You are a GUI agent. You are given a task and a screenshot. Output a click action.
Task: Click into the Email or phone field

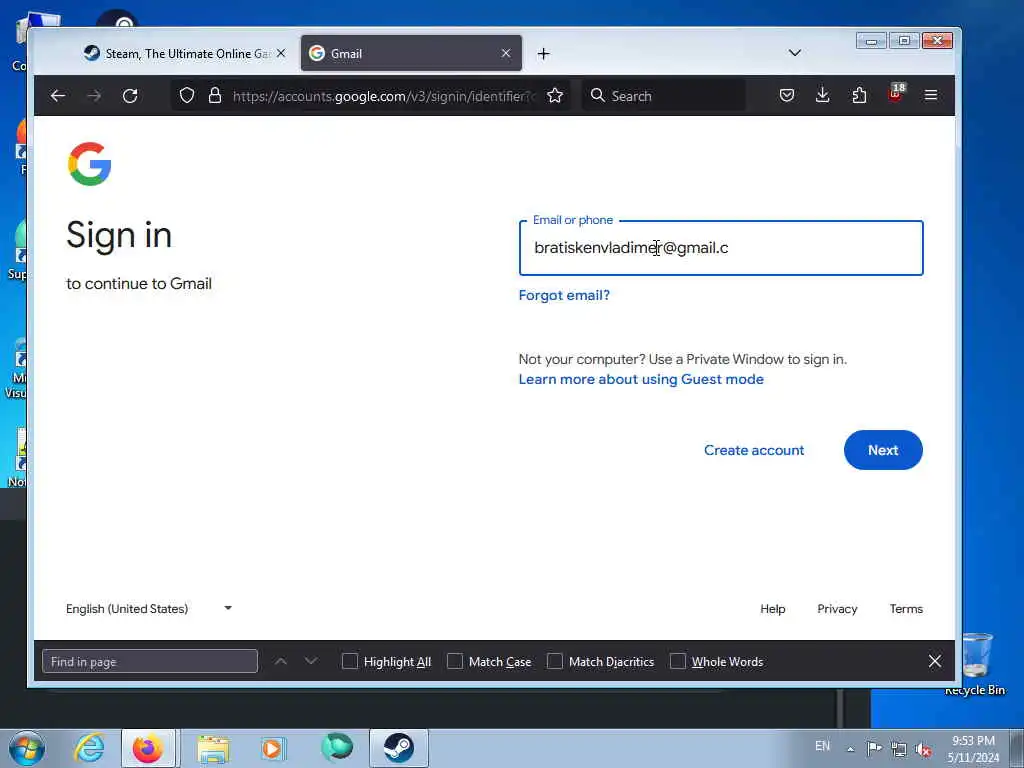tap(721, 248)
